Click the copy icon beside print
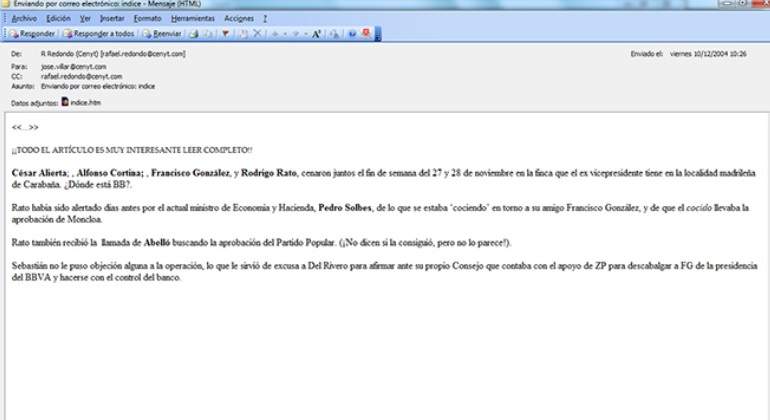This screenshot has height=420, width=770. pyautogui.click(x=208, y=34)
